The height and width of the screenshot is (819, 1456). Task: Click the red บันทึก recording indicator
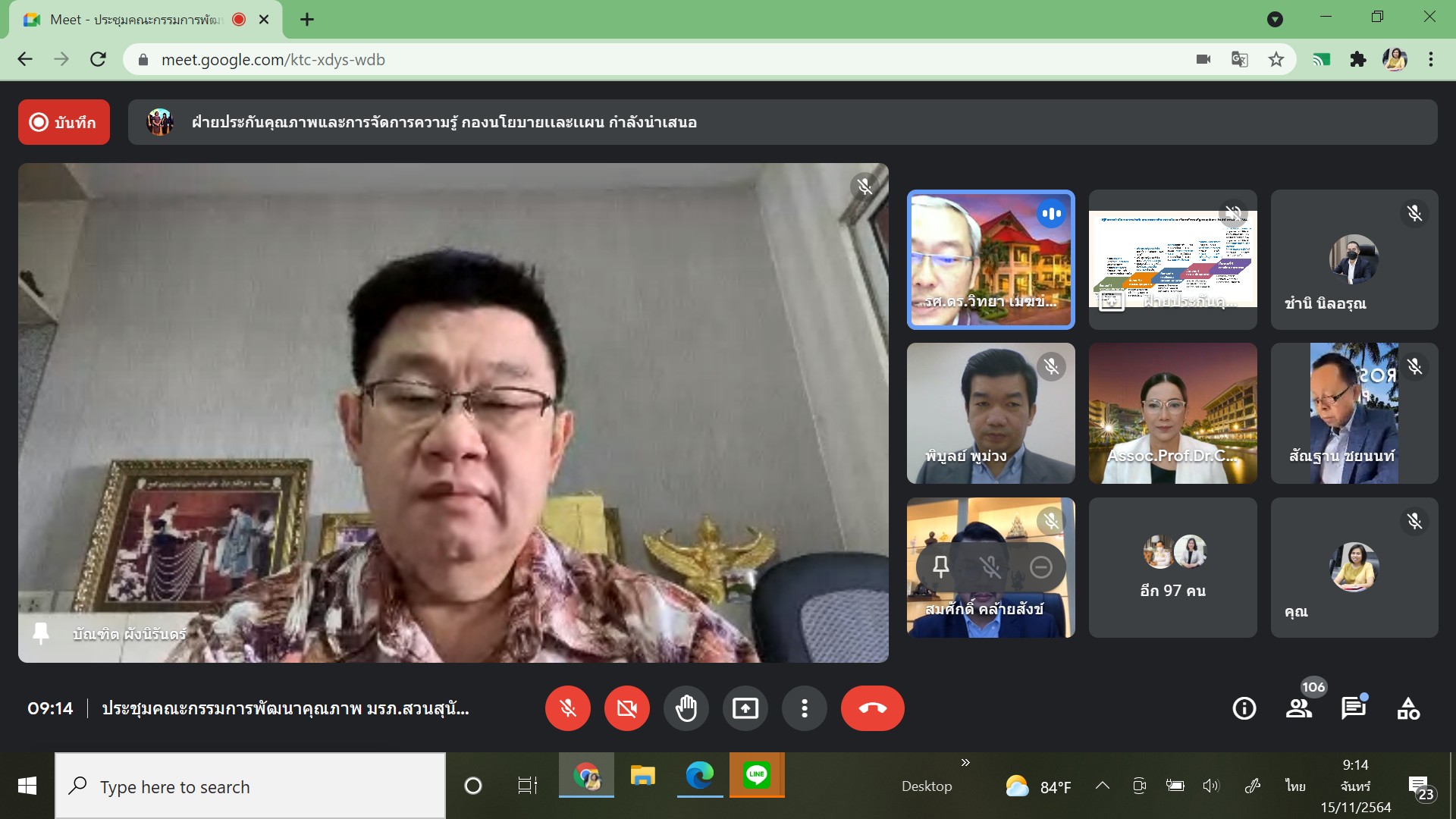point(64,122)
